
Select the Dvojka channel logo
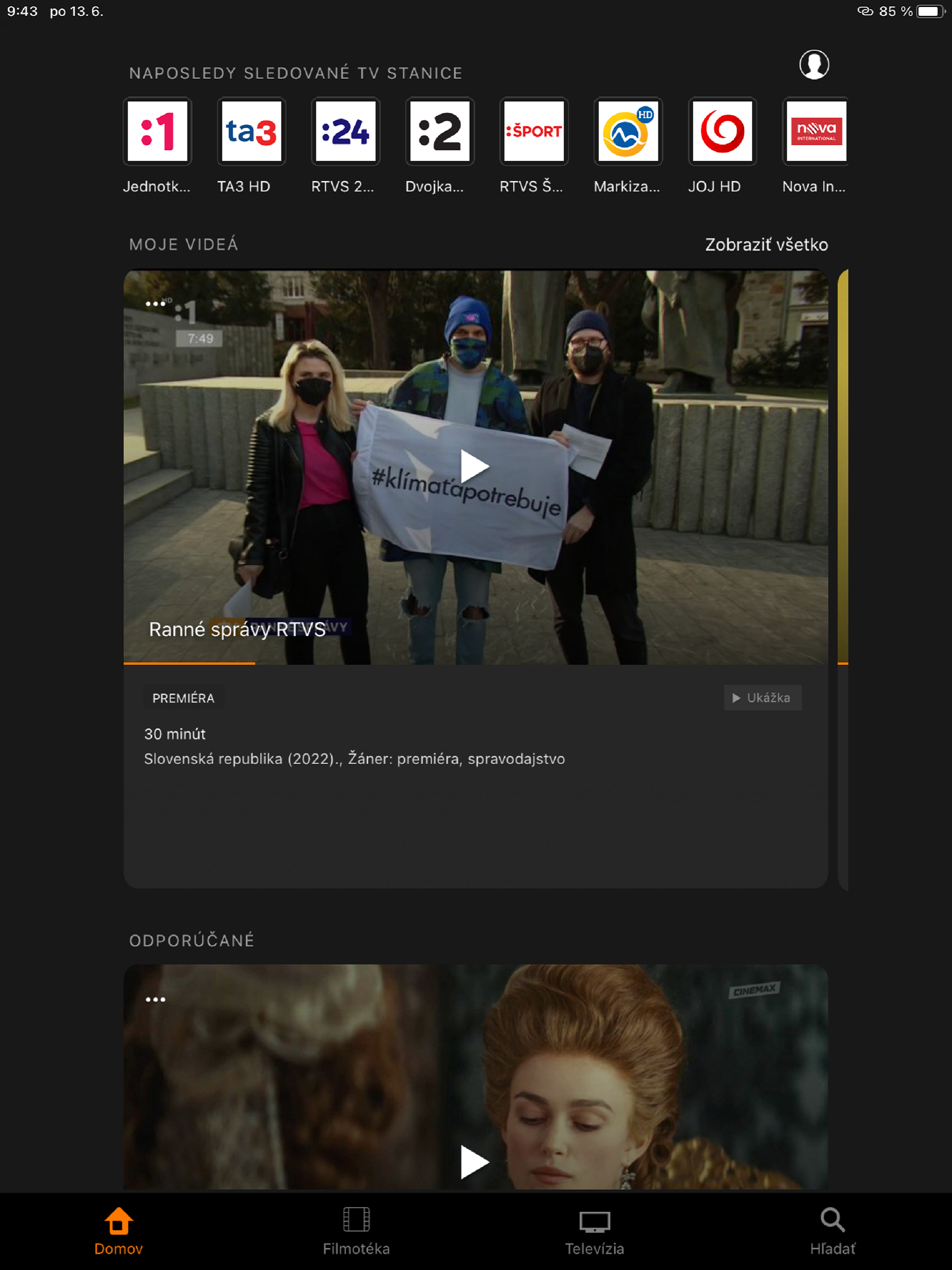click(x=440, y=131)
